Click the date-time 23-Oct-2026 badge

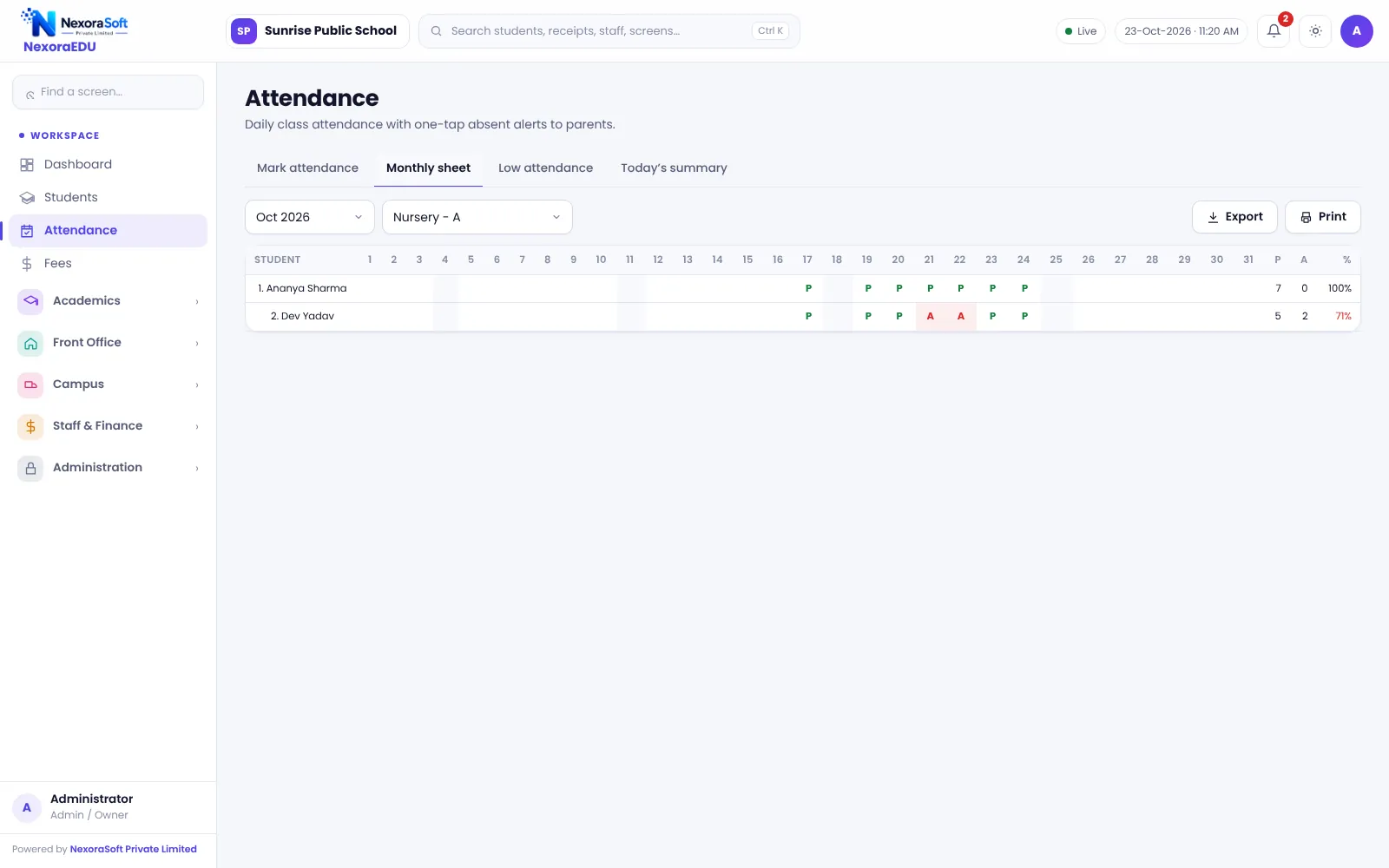(x=1182, y=31)
